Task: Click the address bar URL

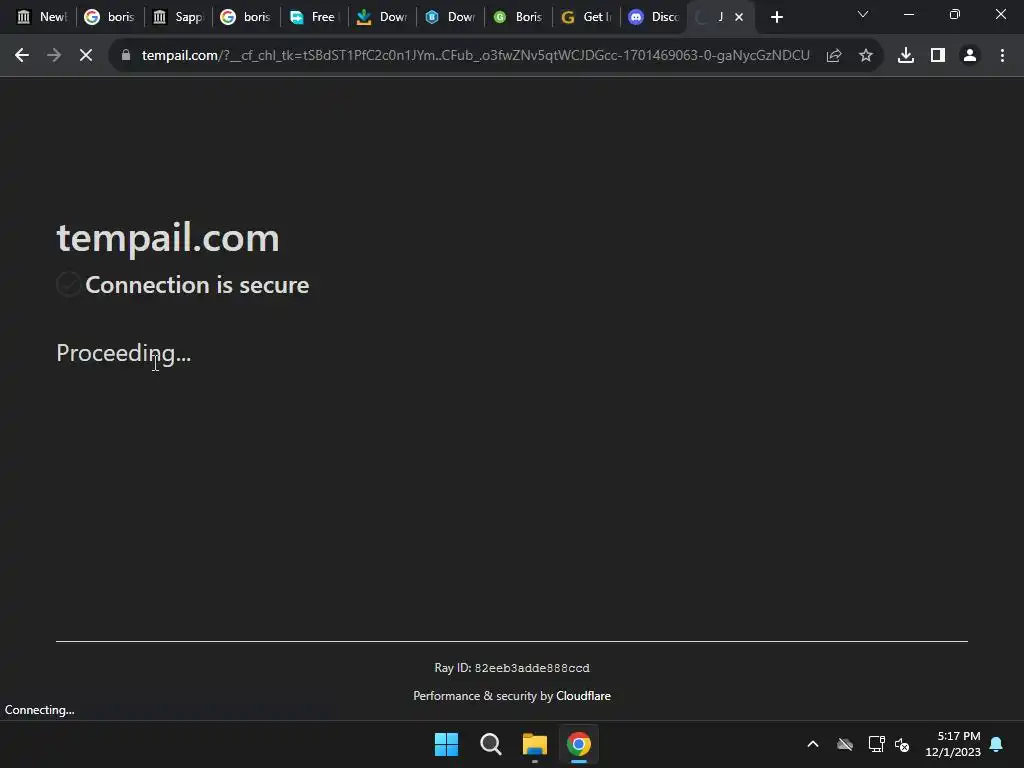Action: pyautogui.click(x=475, y=56)
